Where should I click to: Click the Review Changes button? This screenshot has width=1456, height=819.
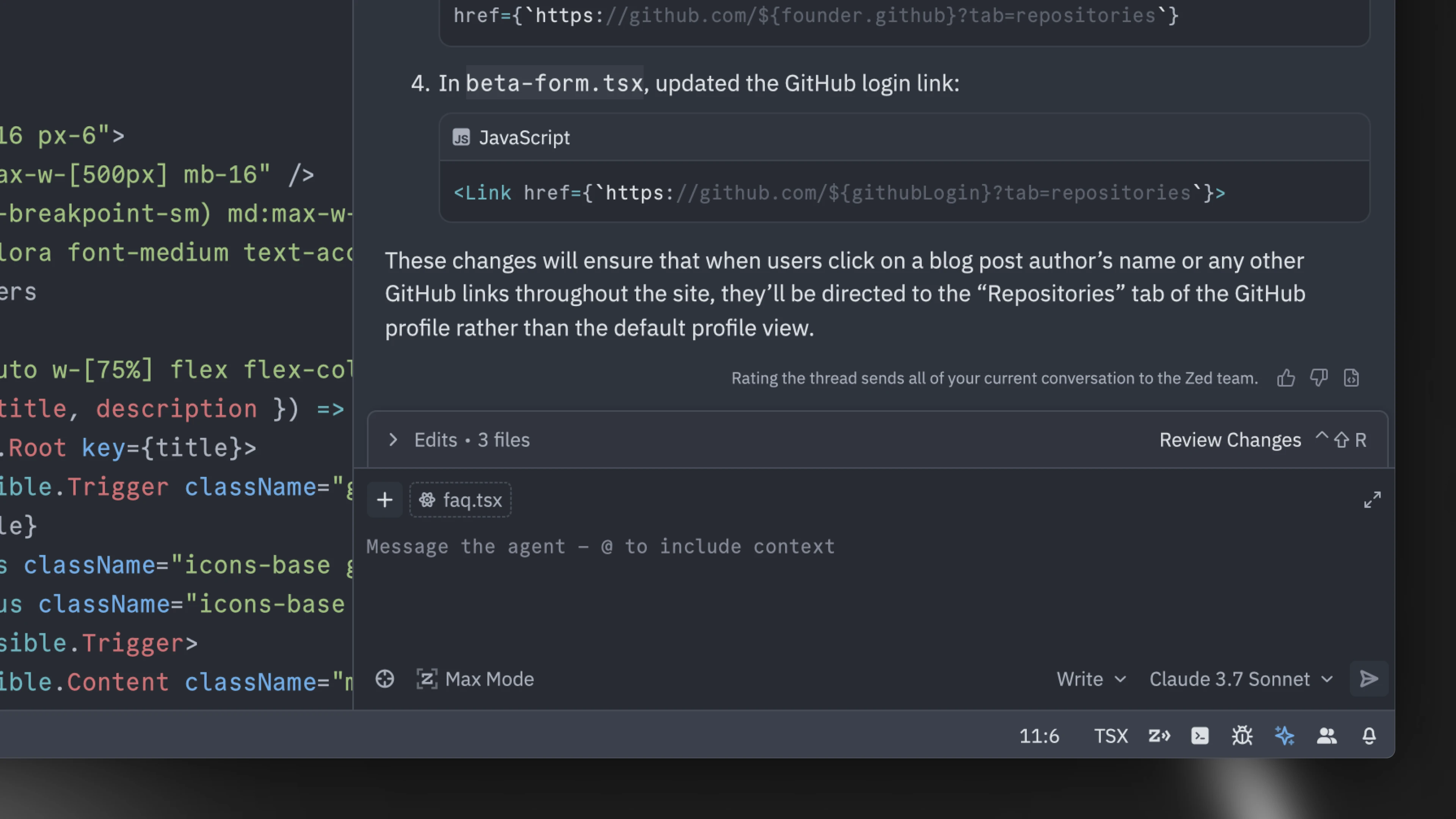[x=1230, y=440]
